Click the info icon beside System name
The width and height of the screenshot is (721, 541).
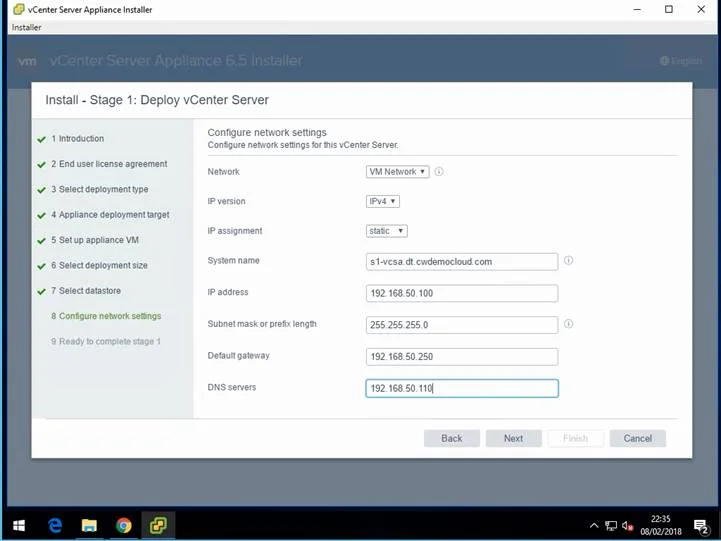pyautogui.click(x=568, y=261)
